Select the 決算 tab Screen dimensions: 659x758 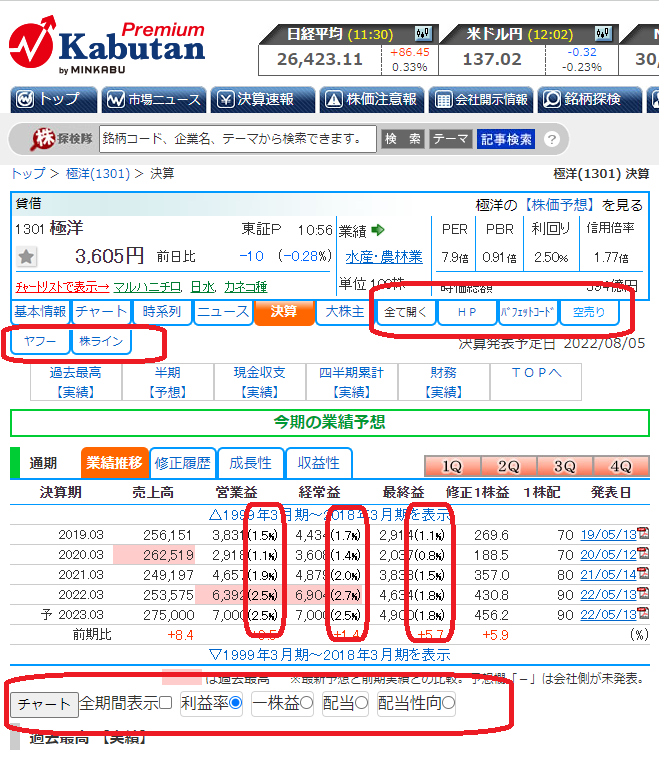284,312
